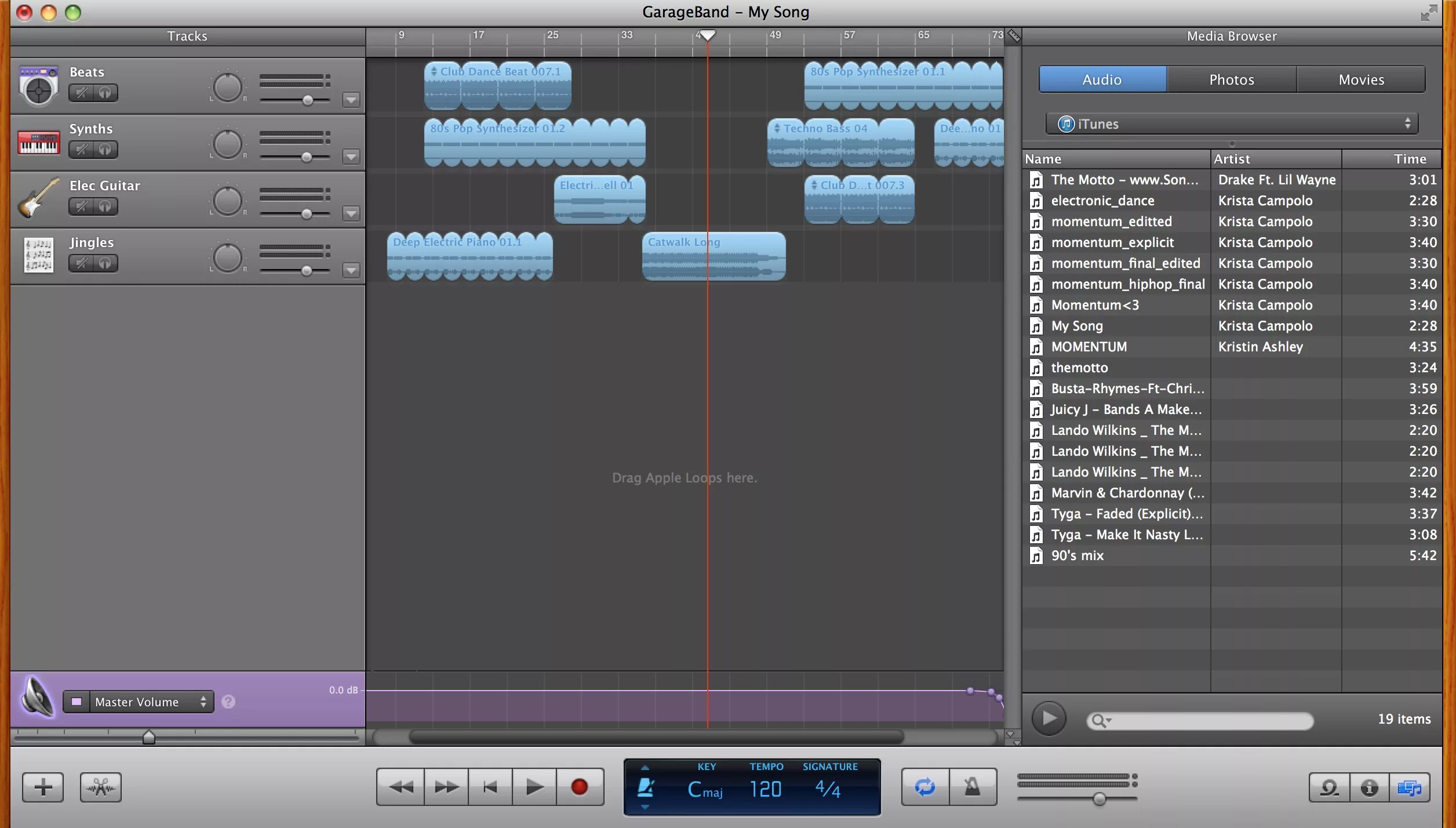Switch to the Movies tab

click(x=1361, y=79)
